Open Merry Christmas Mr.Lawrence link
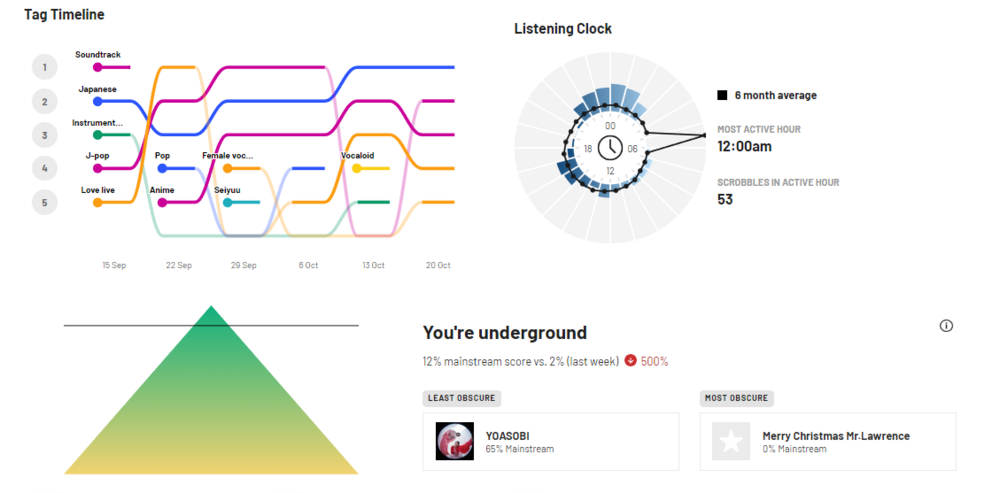The image size is (1000, 493). point(836,436)
